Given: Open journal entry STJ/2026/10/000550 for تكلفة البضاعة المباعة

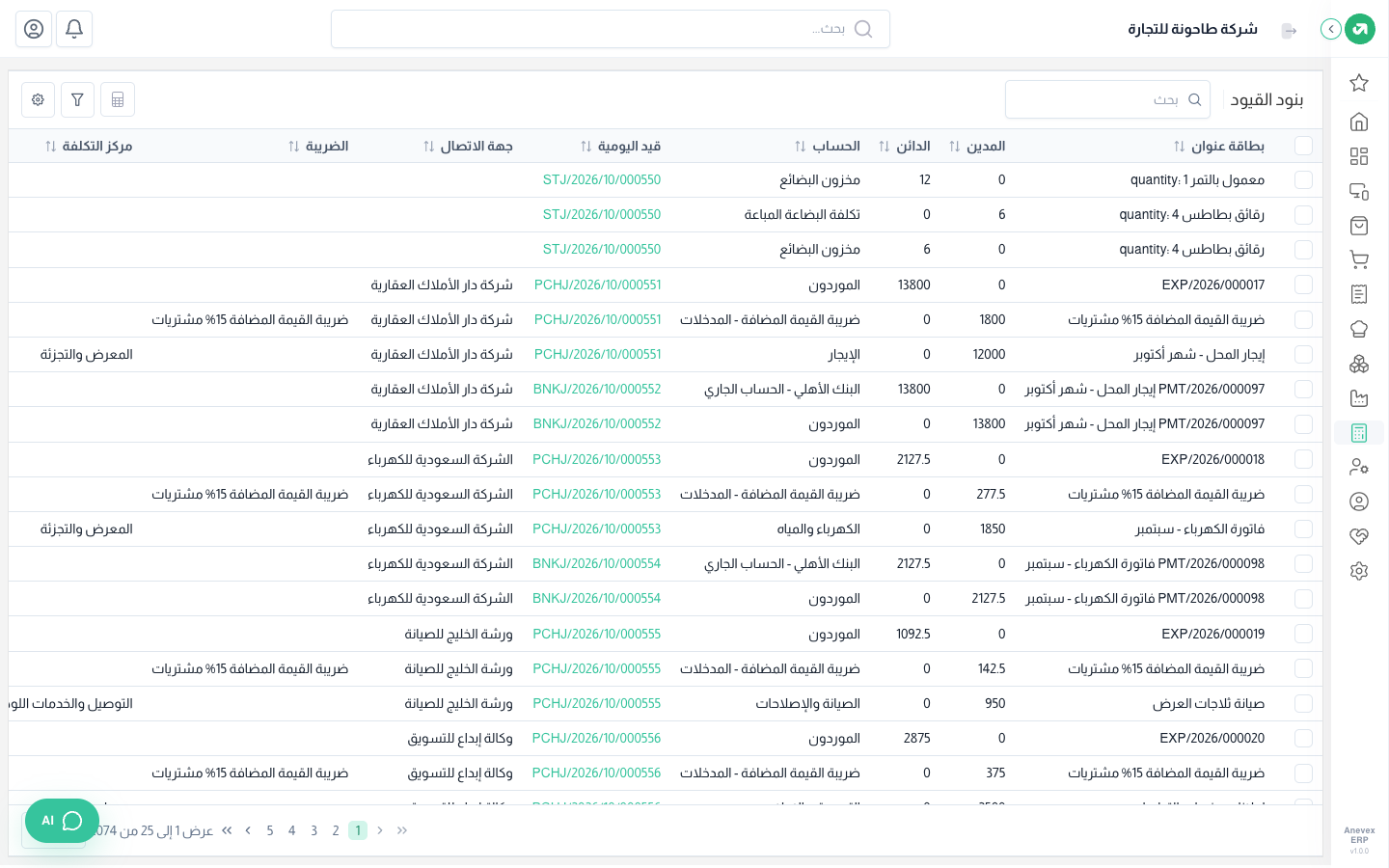Looking at the screenshot, I should tap(602, 214).
